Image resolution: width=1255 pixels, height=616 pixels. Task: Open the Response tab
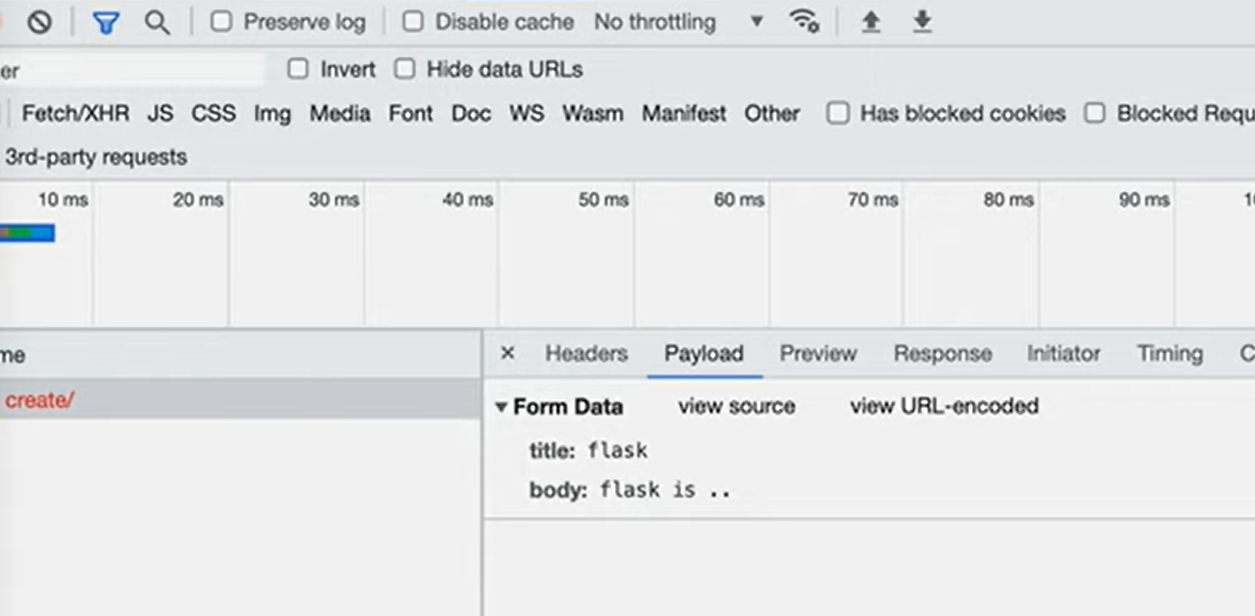click(941, 353)
